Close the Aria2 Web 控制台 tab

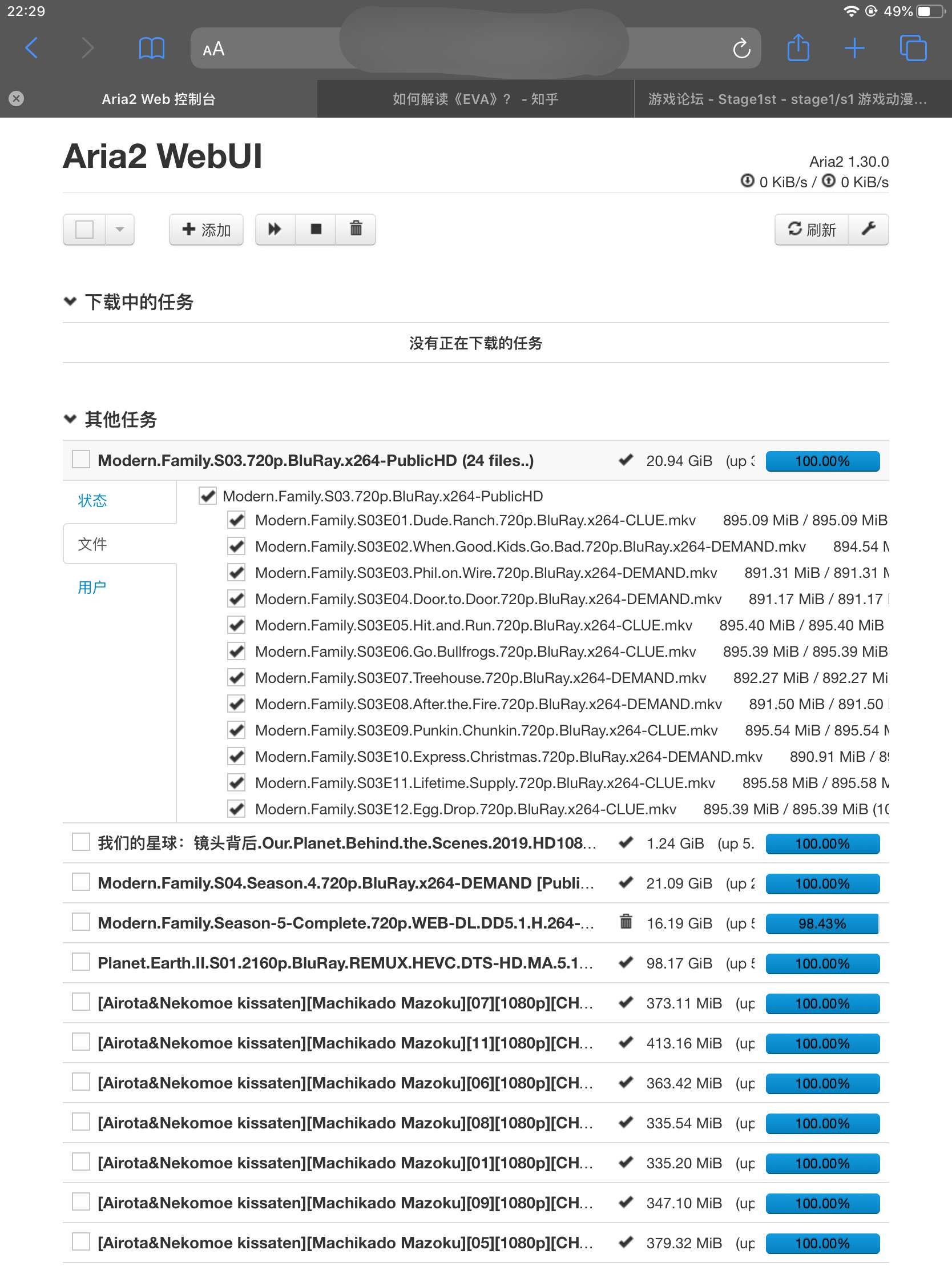coord(17,99)
